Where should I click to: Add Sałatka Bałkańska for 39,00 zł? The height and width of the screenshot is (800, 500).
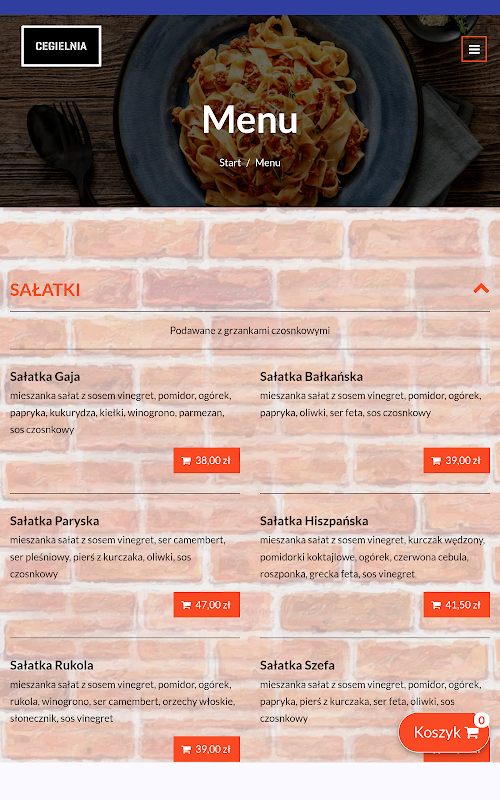[x=457, y=460]
